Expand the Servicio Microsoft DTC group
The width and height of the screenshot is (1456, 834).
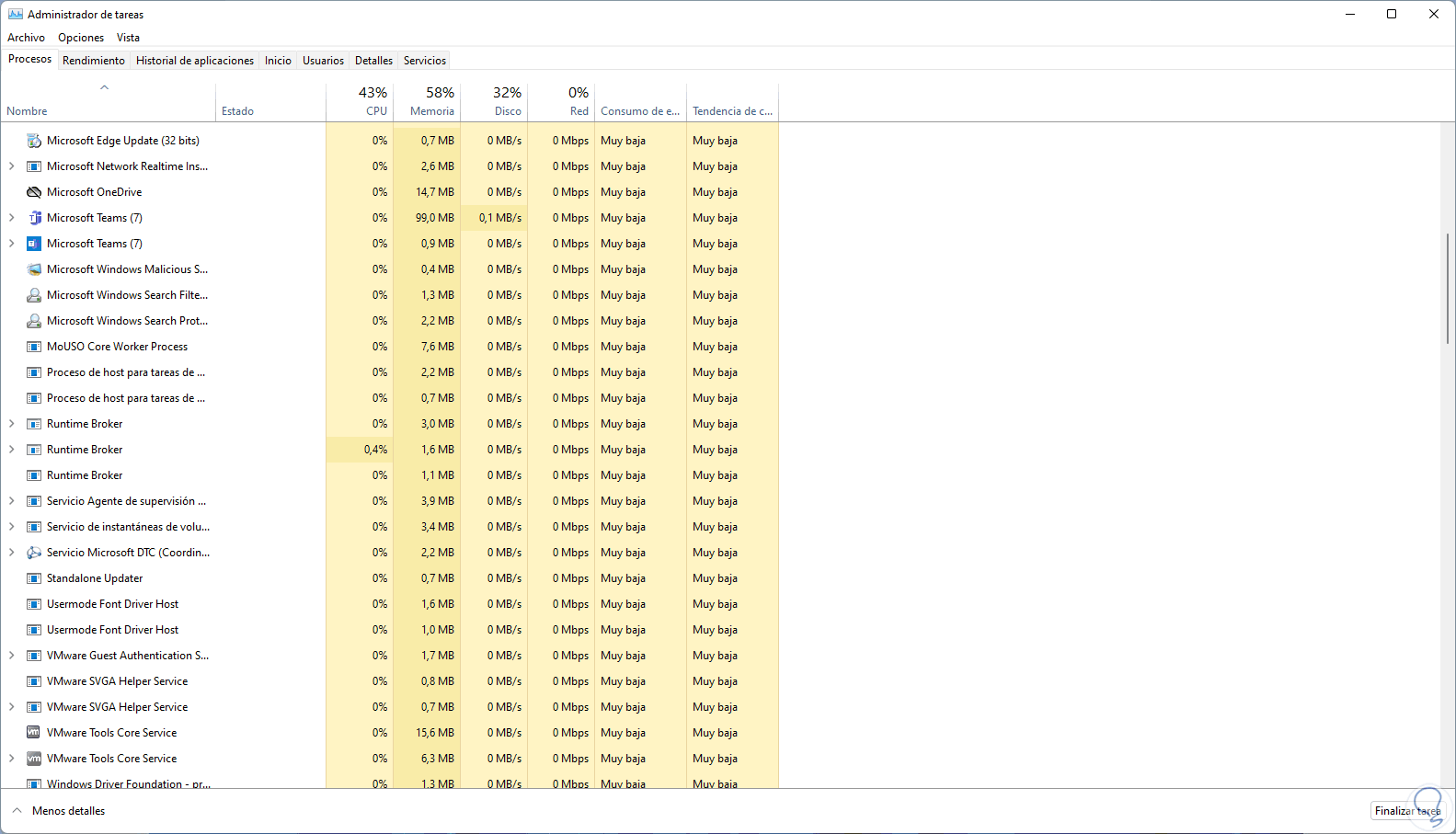[11, 553]
